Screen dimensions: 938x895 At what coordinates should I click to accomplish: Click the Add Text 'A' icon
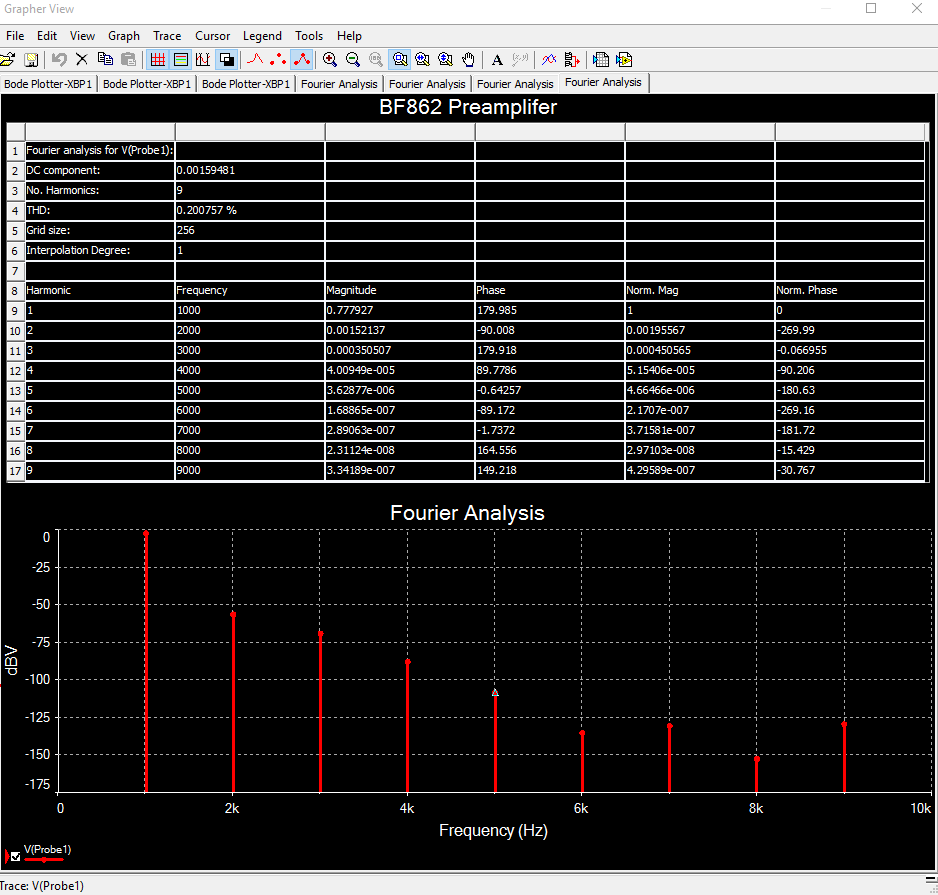497,59
